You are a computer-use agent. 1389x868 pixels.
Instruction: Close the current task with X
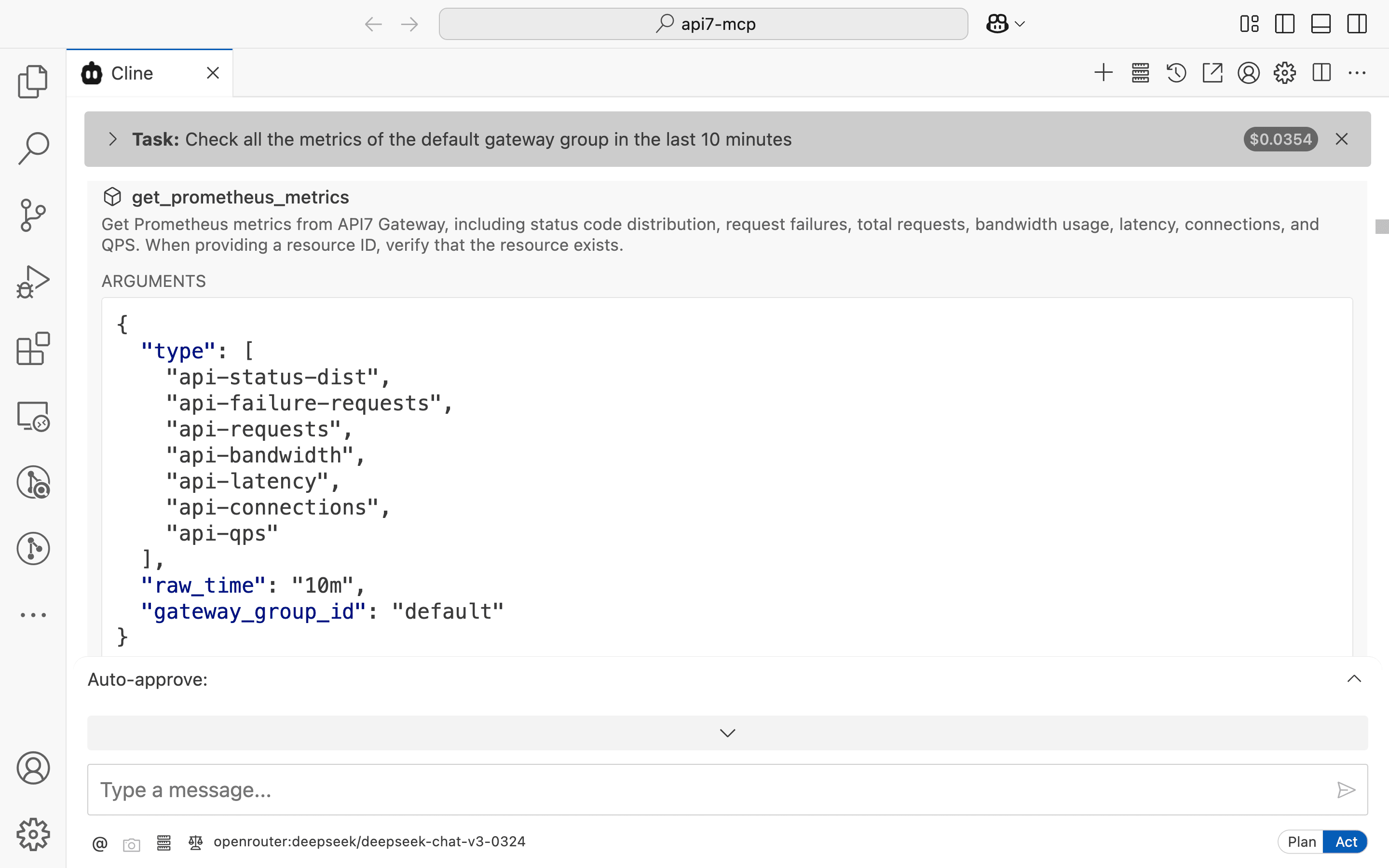point(1341,139)
